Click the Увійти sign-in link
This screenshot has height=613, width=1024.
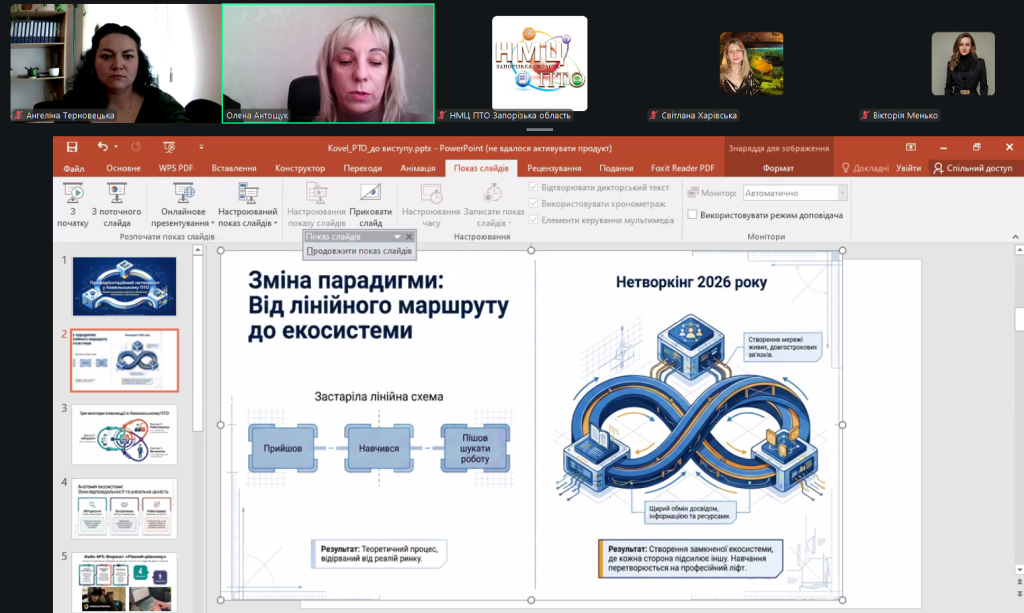click(908, 168)
